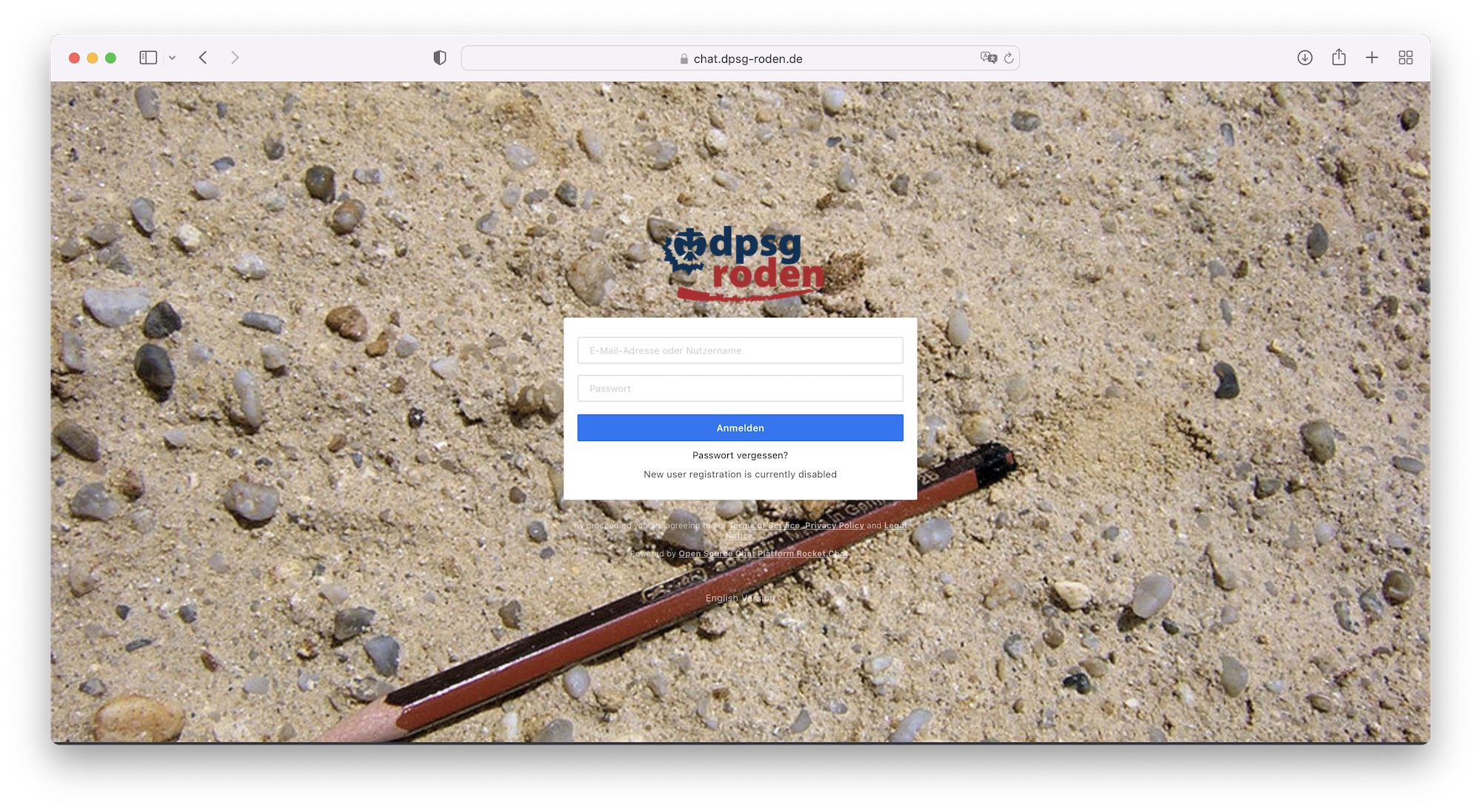Click the address bar showing chat.dpsg-roden.de
The height and width of the screenshot is (812, 1481).
pyautogui.click(x=740, y=58)
